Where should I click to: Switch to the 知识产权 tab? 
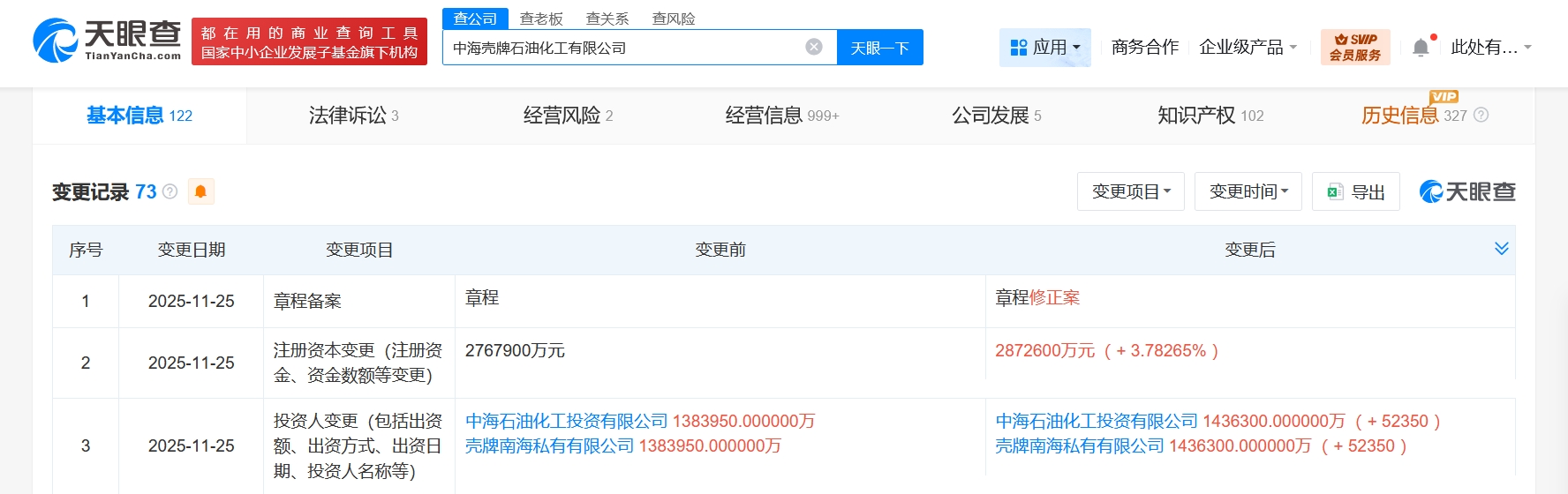pyautogui.click(x=1210, y=116)
